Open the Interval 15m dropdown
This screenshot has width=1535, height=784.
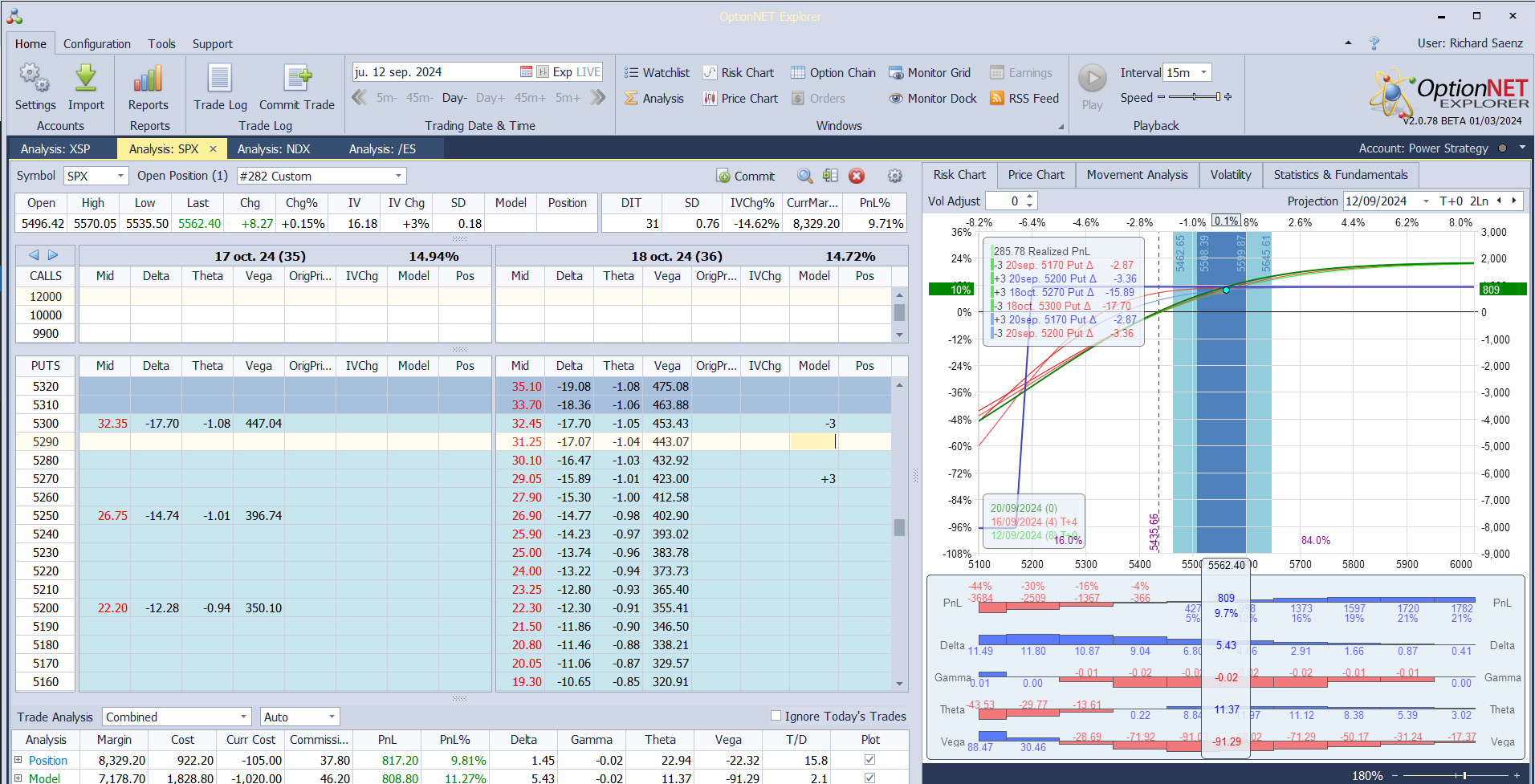coord(1203,72)
